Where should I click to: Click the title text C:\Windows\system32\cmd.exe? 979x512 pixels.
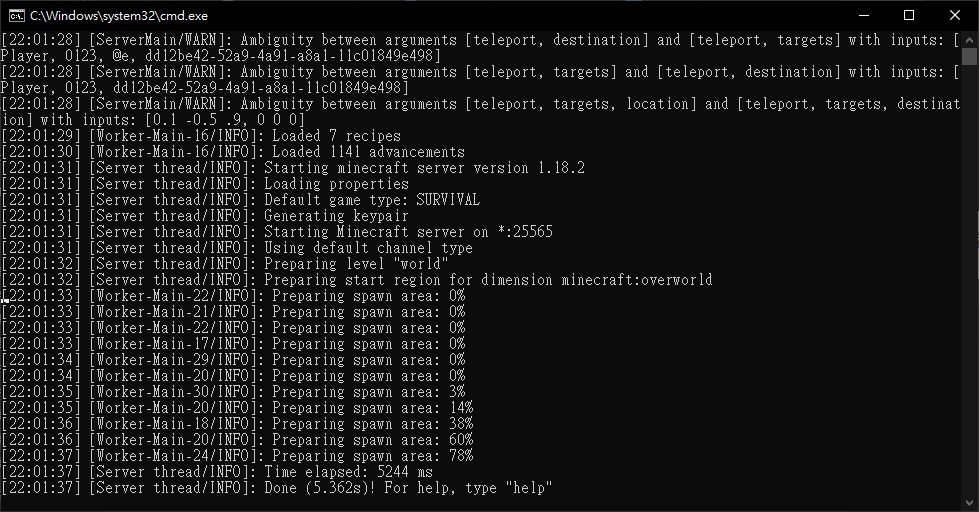119,16
